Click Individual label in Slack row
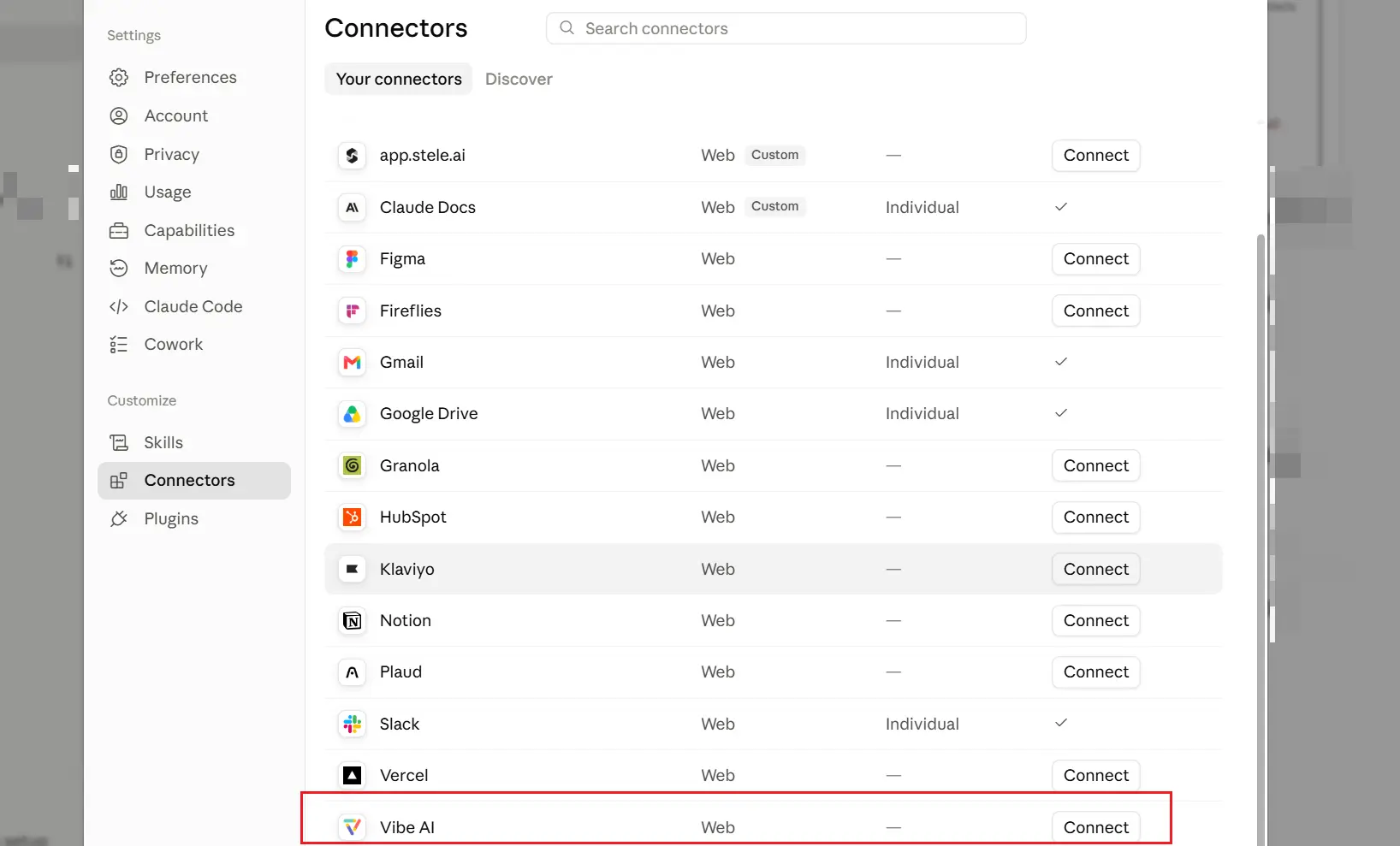This screenshot has height=846, width=1400. point(922,724)
